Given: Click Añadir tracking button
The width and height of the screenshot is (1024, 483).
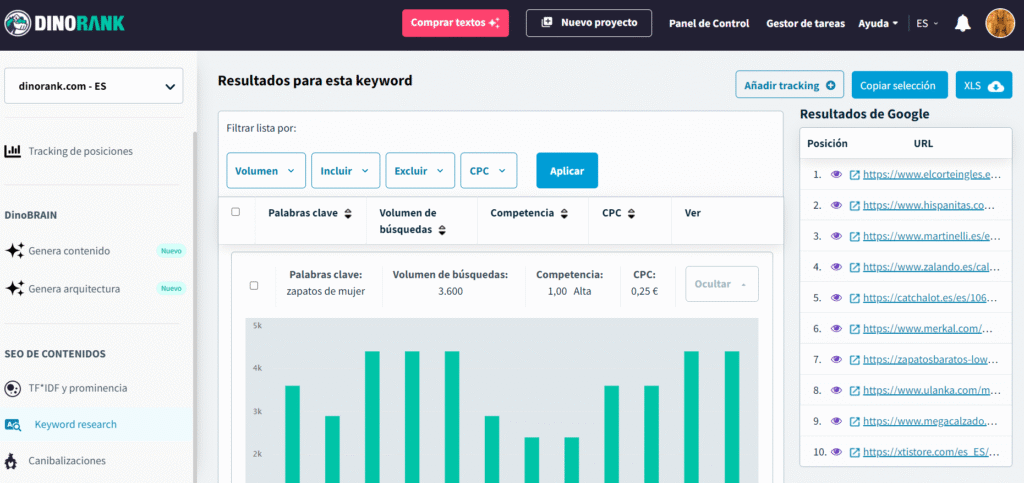Looking at the screenshot, I should click(x=790, y=85).
